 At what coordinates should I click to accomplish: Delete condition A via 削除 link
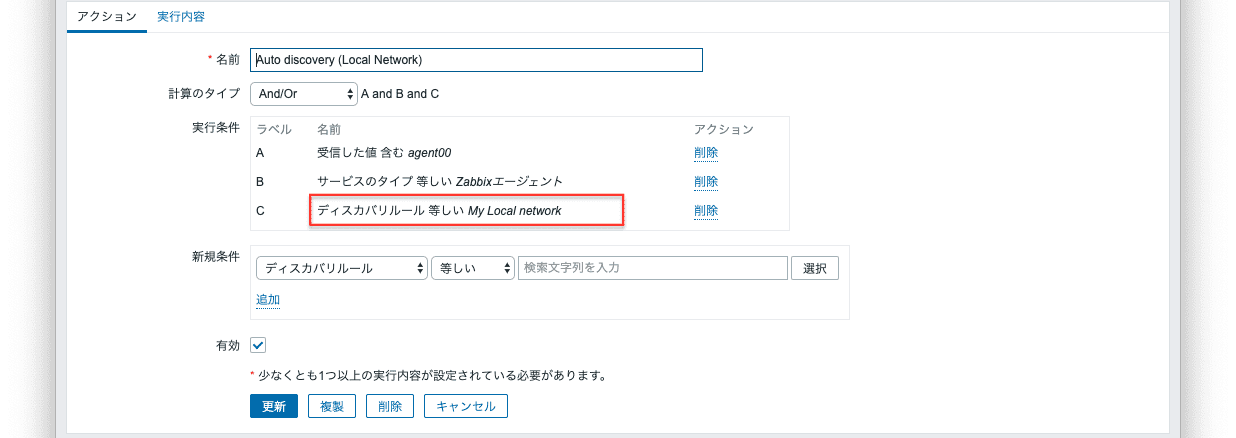pos(706,153)
